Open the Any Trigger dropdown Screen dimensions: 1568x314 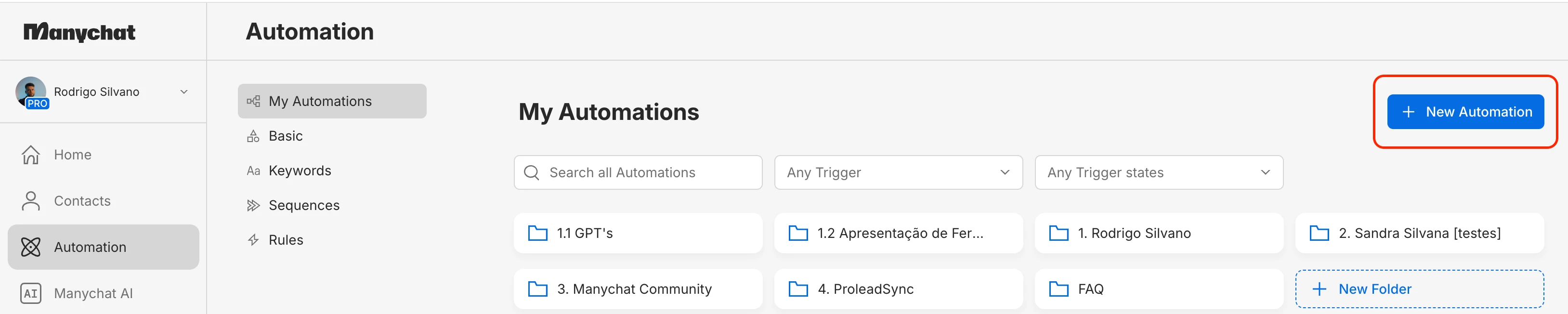click(898, 173)
